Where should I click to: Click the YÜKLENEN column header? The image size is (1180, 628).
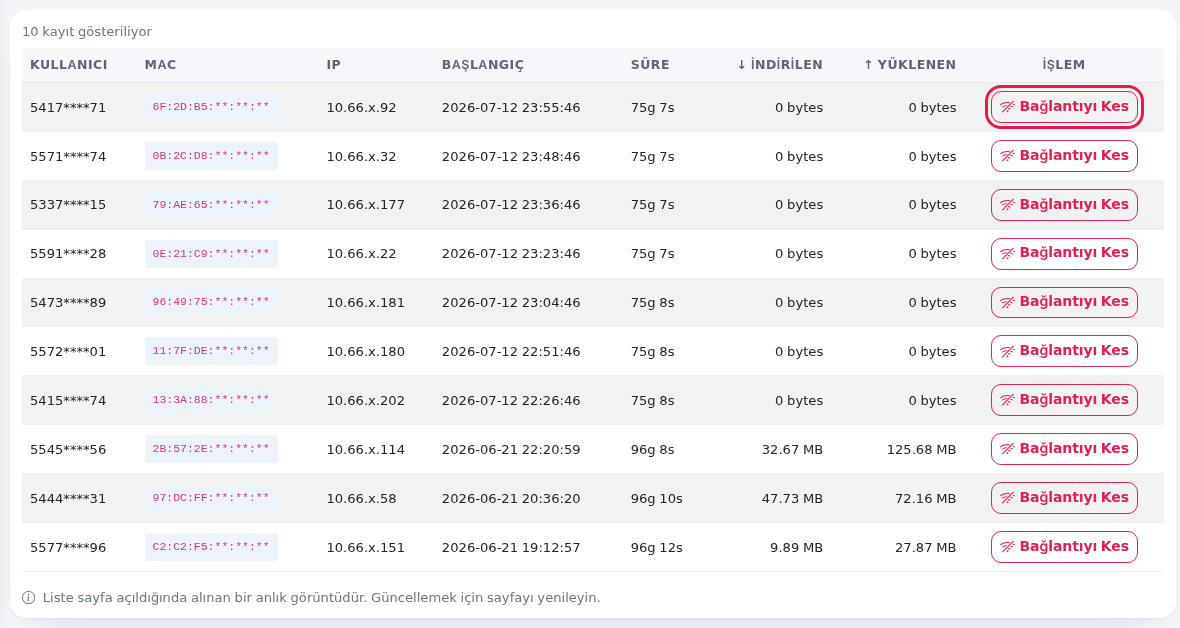tap(910, 65)
